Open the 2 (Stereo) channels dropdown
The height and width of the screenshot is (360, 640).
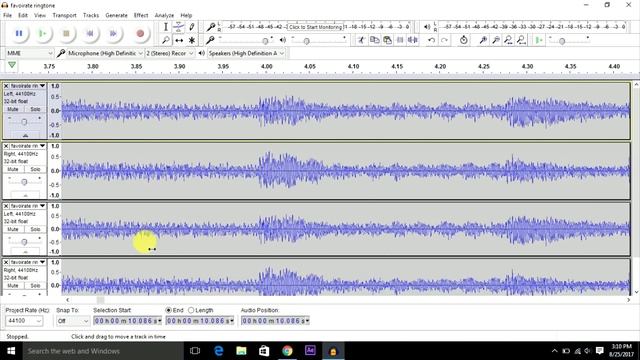(170, 53)
